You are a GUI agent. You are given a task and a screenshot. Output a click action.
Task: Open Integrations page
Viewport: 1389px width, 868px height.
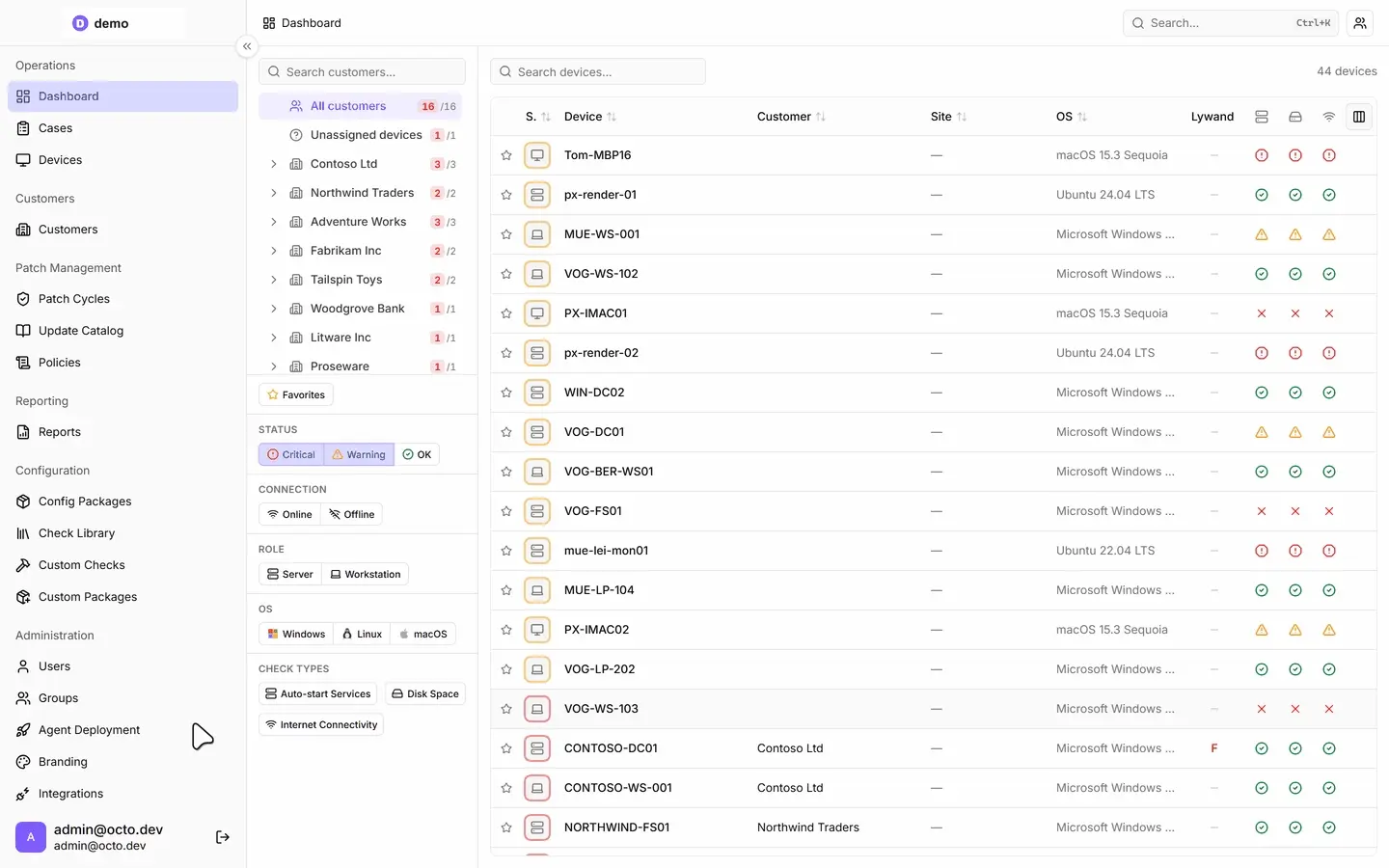[123, 794]
